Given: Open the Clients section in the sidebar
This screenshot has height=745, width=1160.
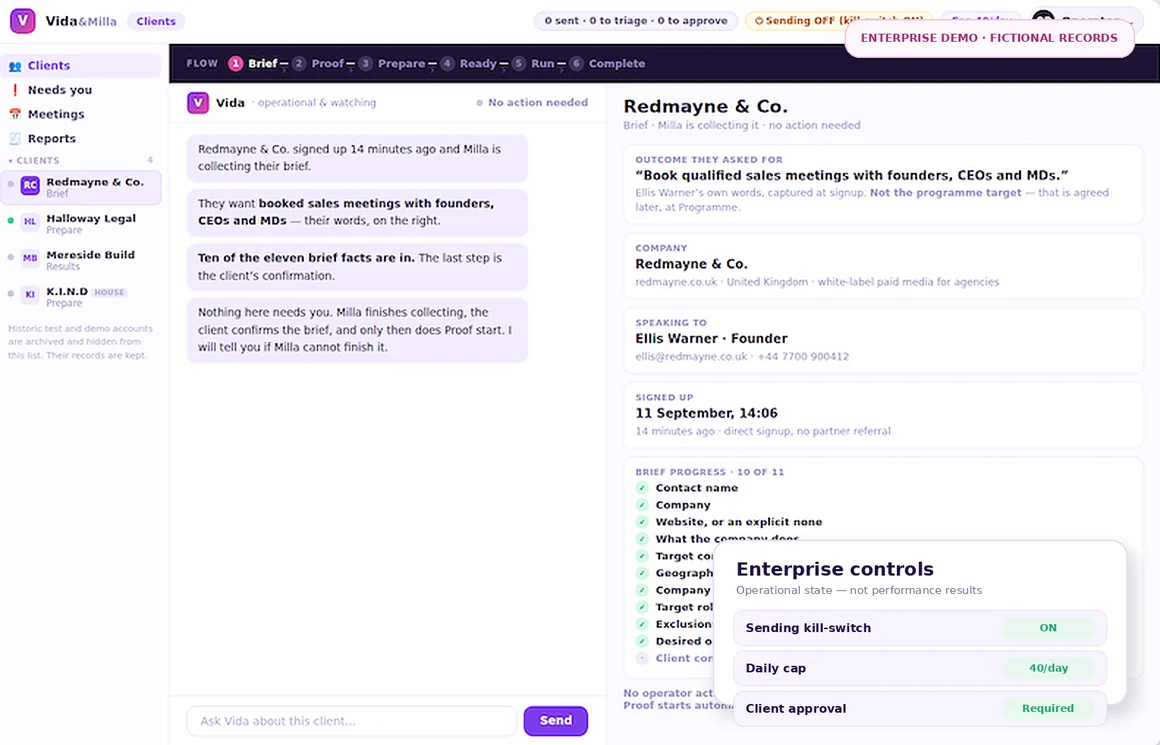Looking at the screenshot, I should 81,65.
